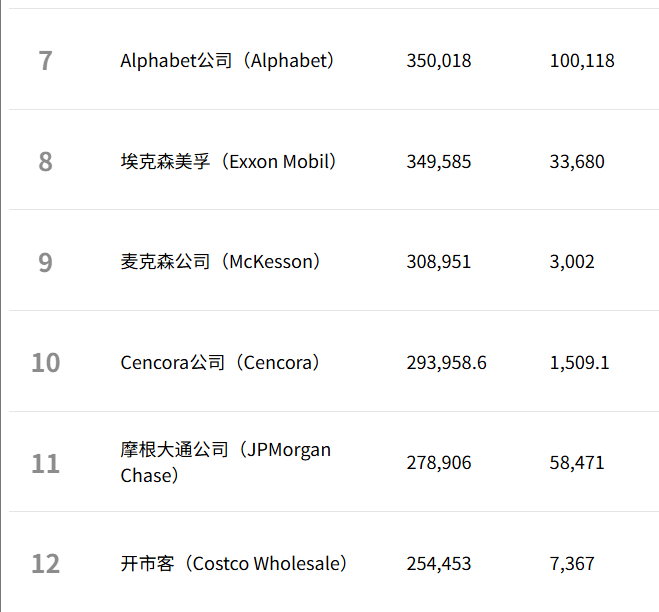Screen dimensions: 659x612
Task: Open the 麦克森公司 (McKesson) company link
Action: [220, 261]
